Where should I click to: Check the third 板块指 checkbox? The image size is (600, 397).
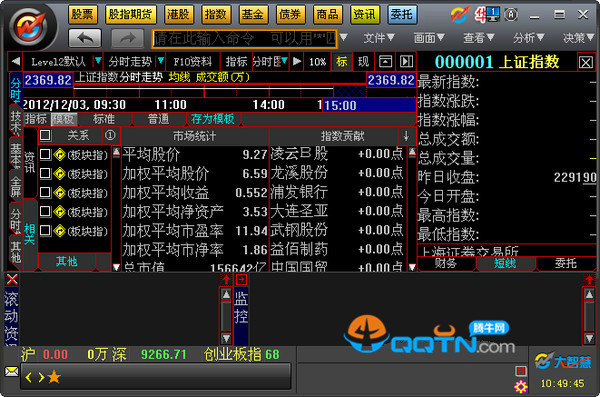pyautogui.click(x=45, y=192)
